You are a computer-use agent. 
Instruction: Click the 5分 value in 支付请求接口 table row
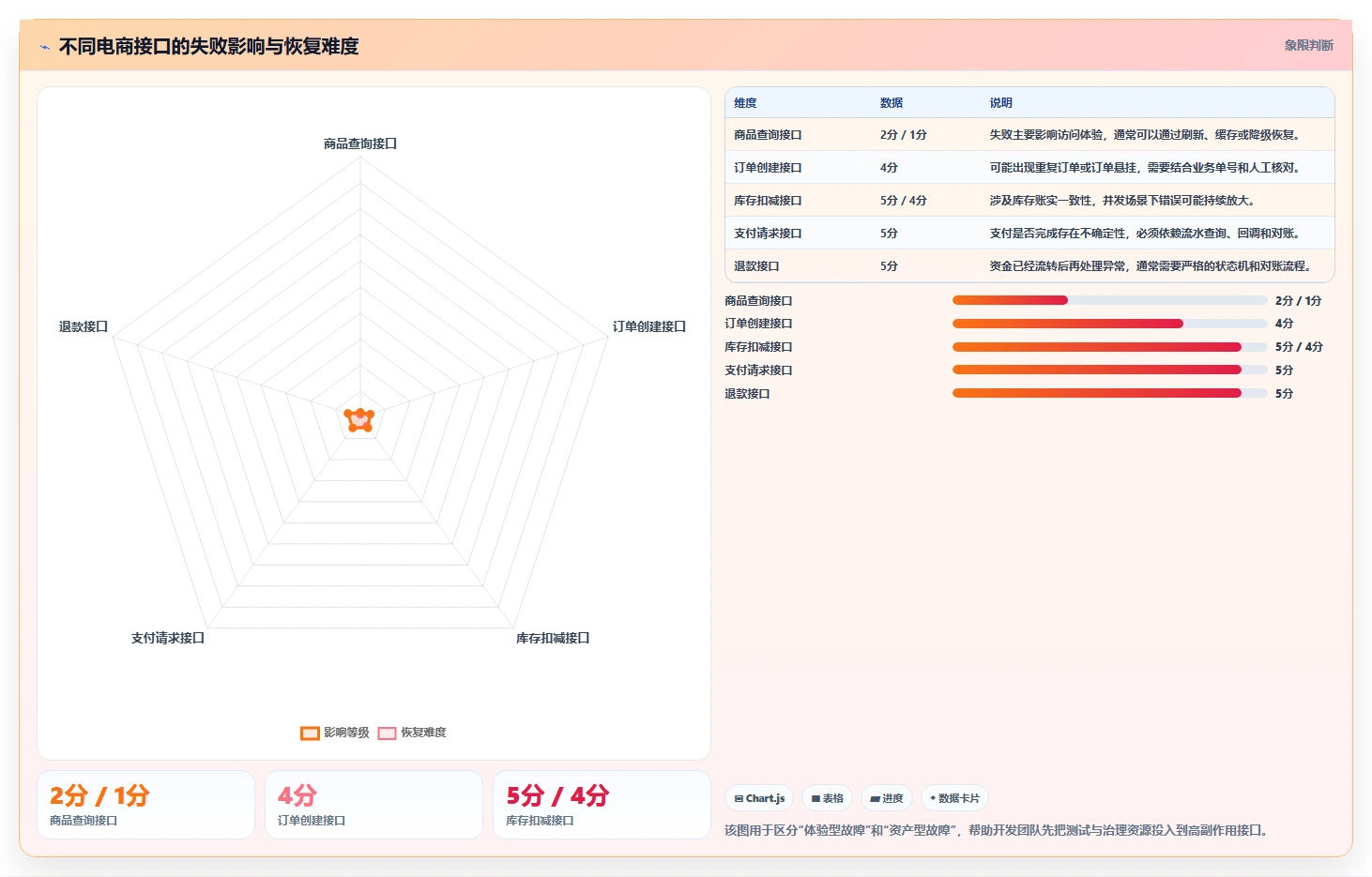[889, 234]
